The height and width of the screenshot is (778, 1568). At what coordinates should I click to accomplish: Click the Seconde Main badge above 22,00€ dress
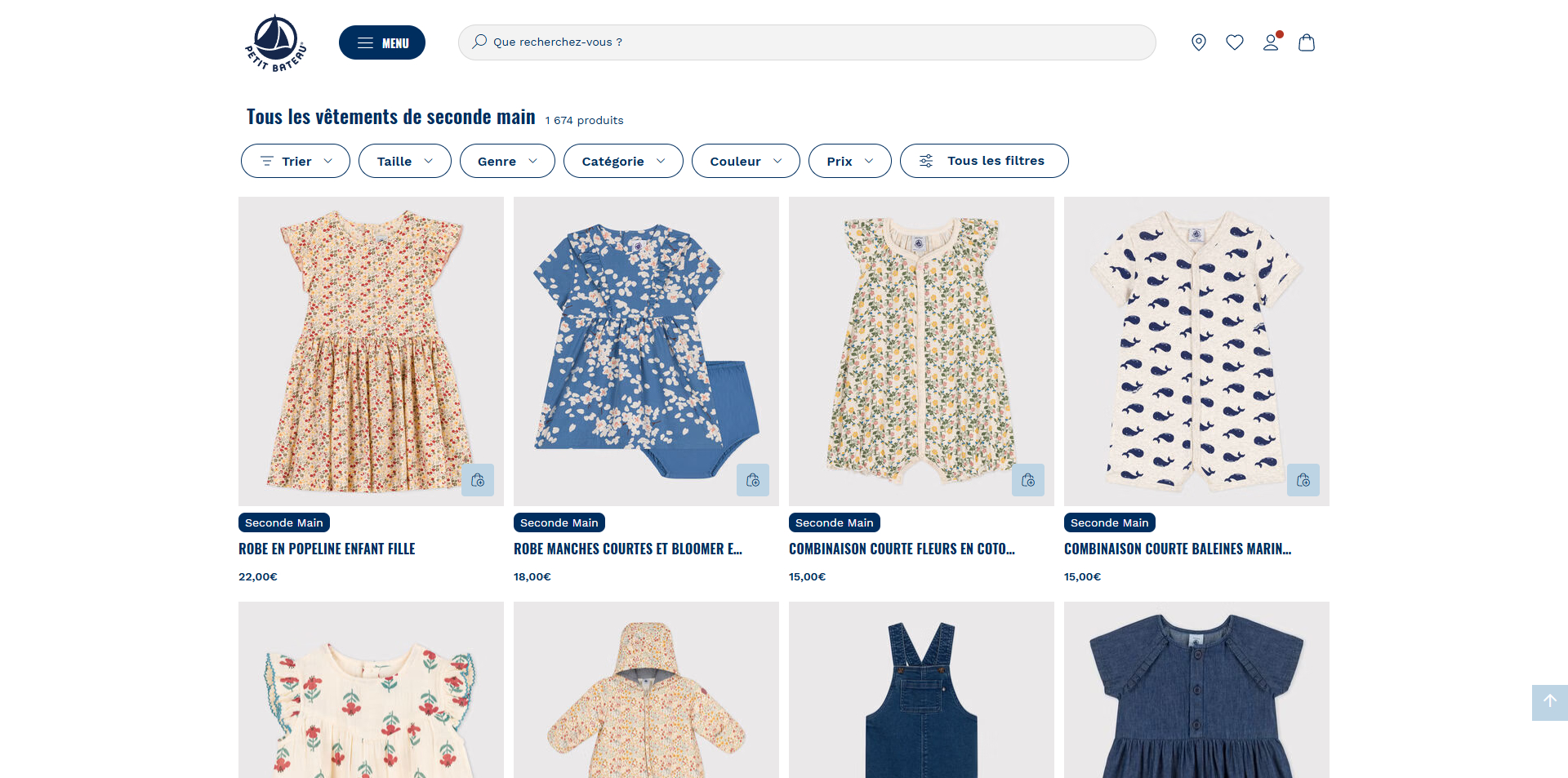coord(284,522)
